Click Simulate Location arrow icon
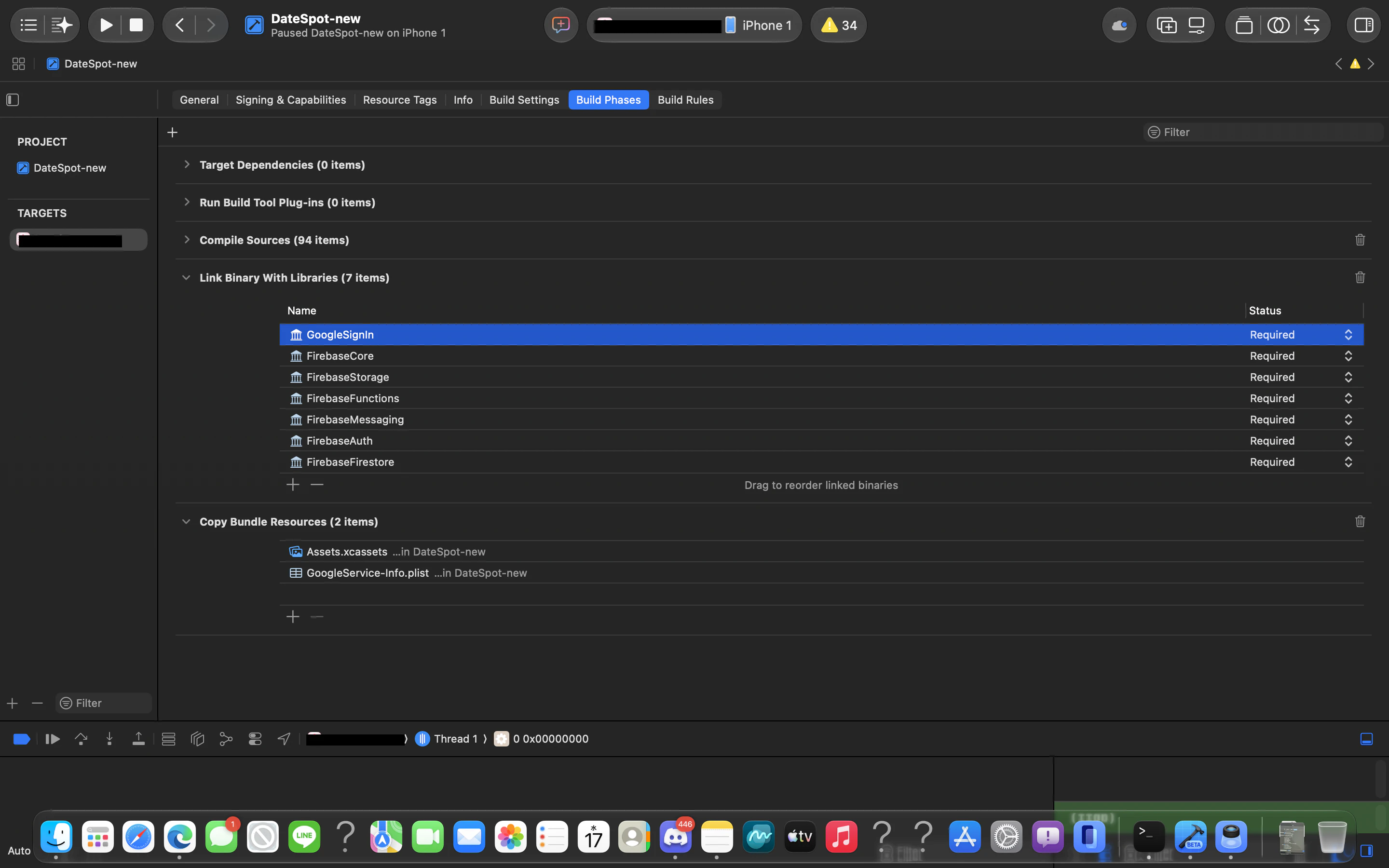 (284, 739)
